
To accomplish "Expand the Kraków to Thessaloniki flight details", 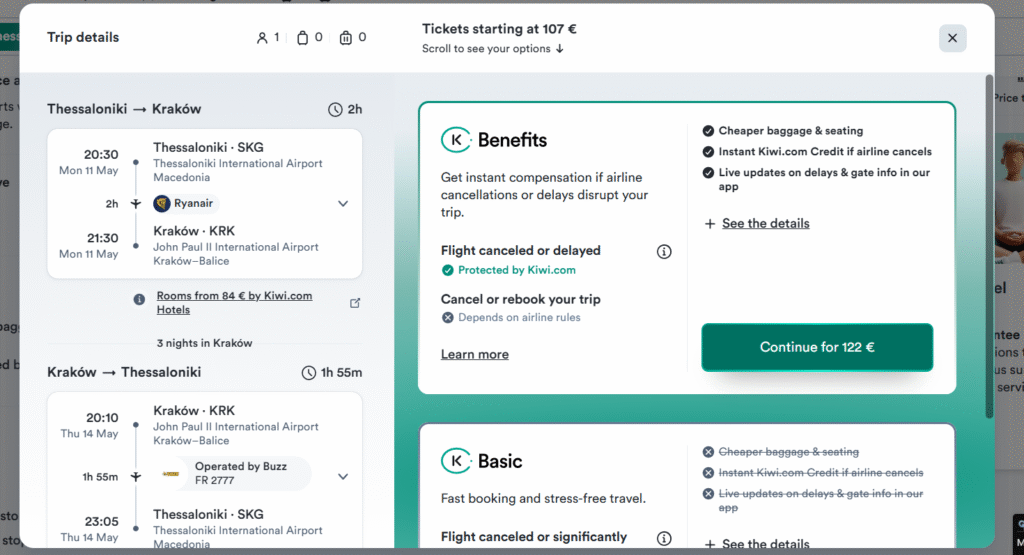I will click(x=343, y=476).
